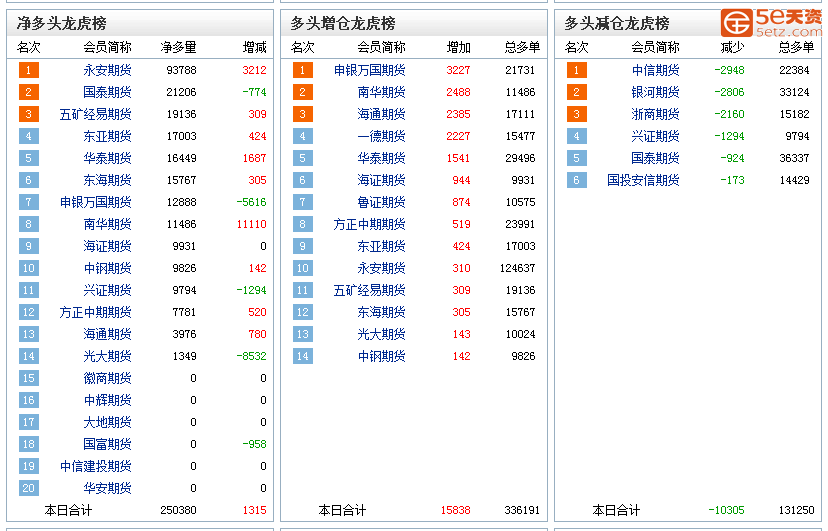Click the 银河期货 member link

[655, 92]
